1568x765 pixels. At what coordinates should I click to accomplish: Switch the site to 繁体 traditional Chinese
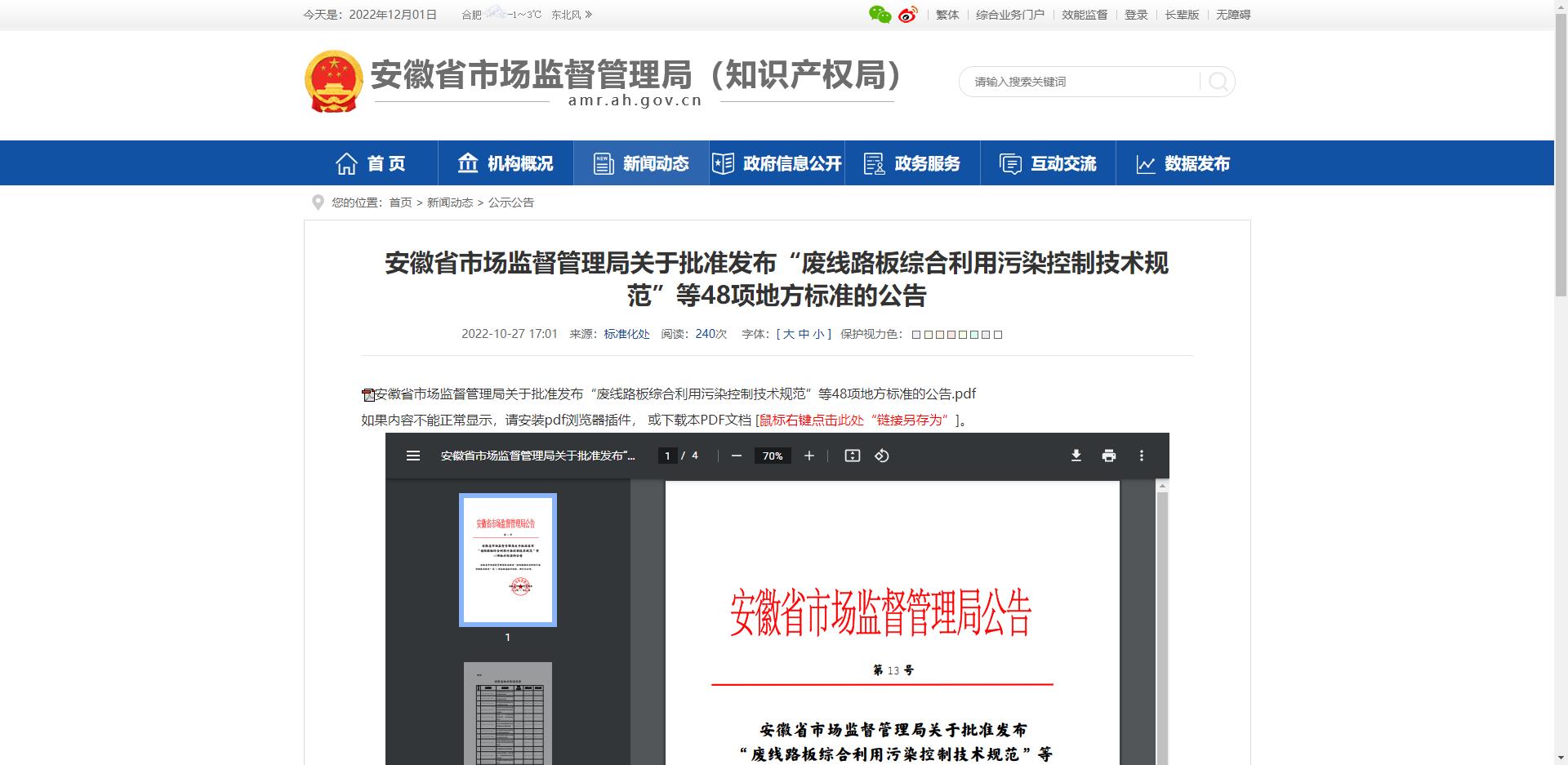click(946, 14)
